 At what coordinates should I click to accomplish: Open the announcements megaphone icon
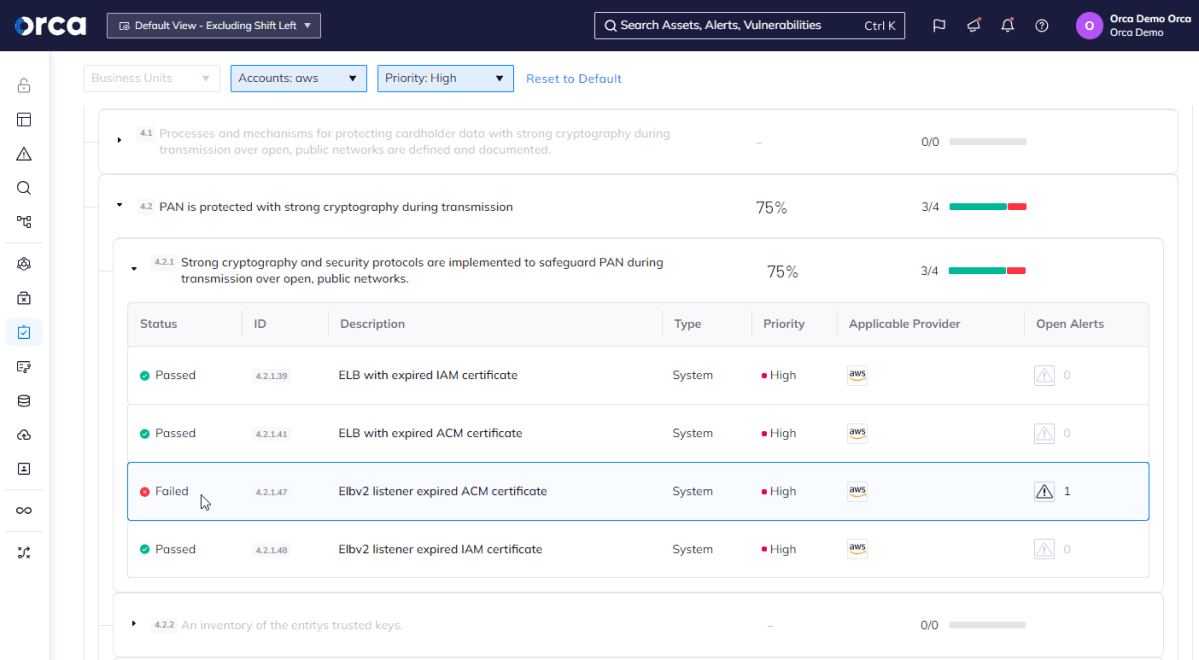[973, 25]
